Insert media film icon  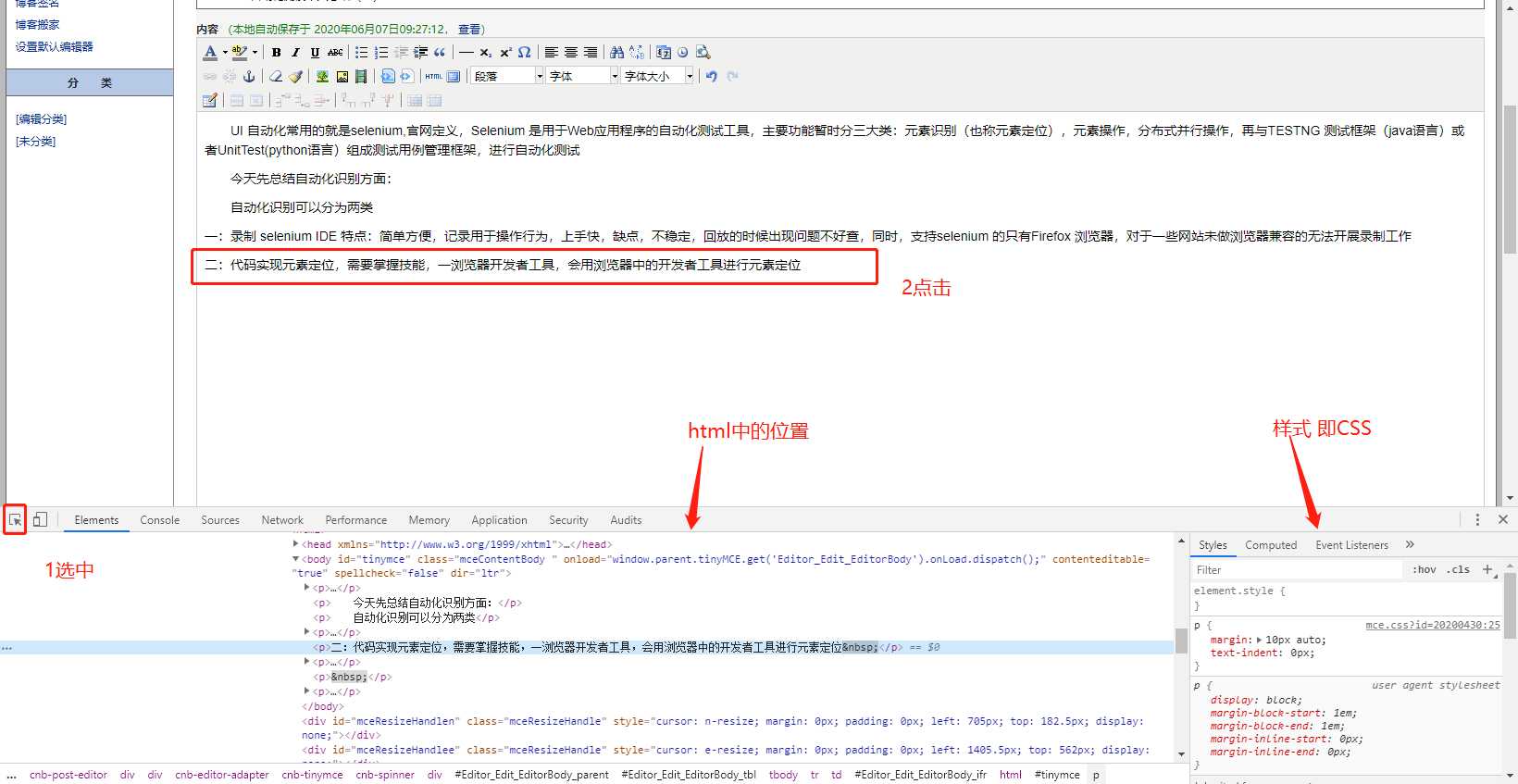pyautogui.click(x=361, y=77)
